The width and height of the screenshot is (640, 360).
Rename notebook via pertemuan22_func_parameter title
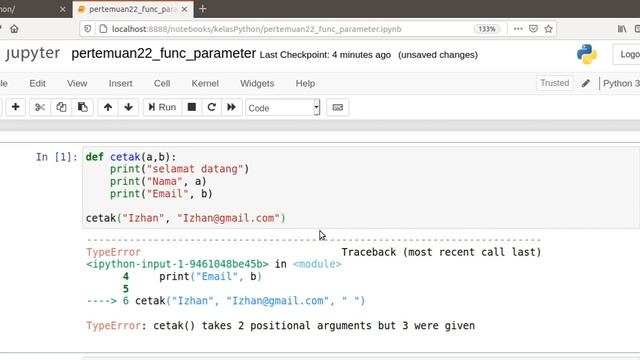[x=163, y=53]
